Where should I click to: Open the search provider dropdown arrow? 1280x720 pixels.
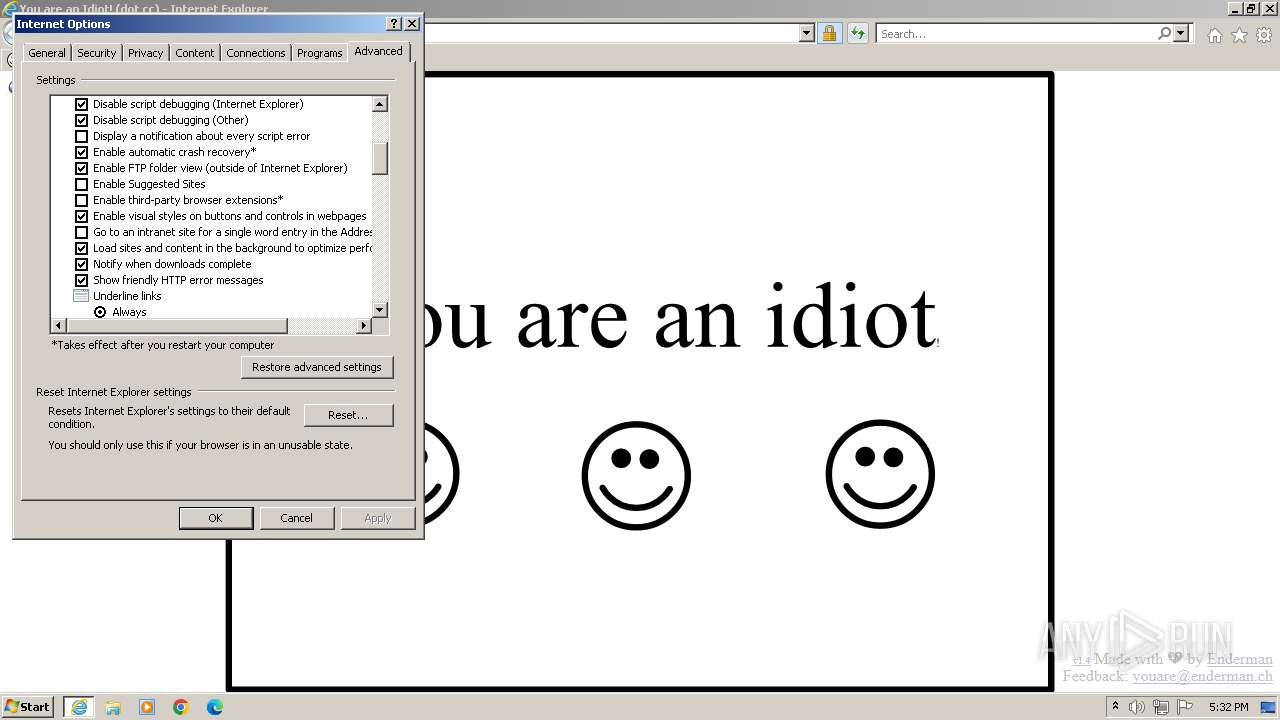(1181, 33)
